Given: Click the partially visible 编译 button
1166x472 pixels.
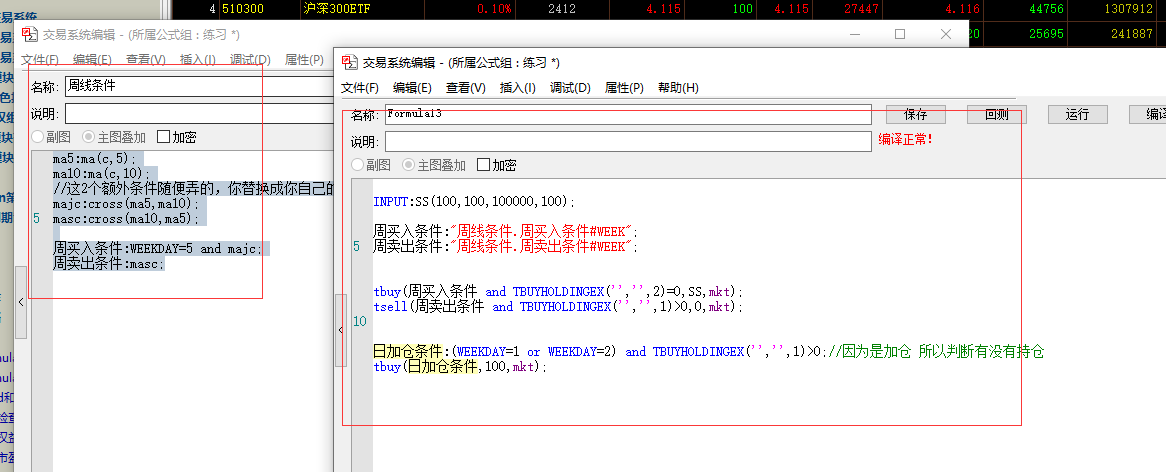Looking at the screenshot, I should pos(1147,114).
